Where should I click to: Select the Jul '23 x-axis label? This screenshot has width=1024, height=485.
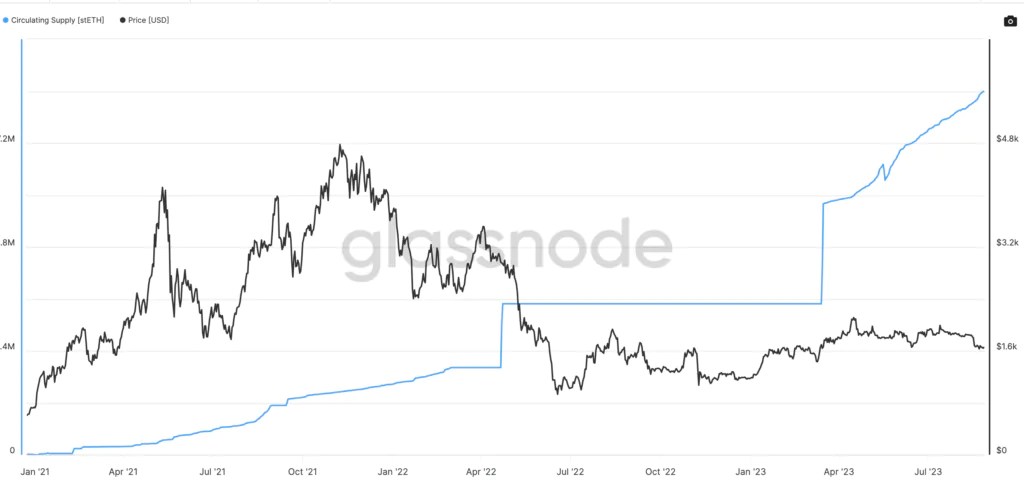(929, 471)
